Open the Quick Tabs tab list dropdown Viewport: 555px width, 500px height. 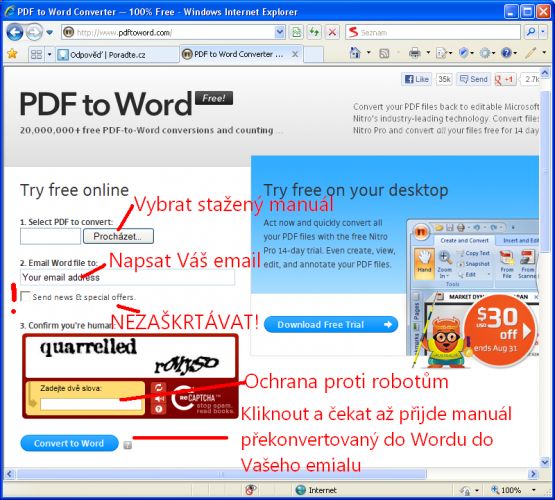pyautogui.click(x=50, y=54)
